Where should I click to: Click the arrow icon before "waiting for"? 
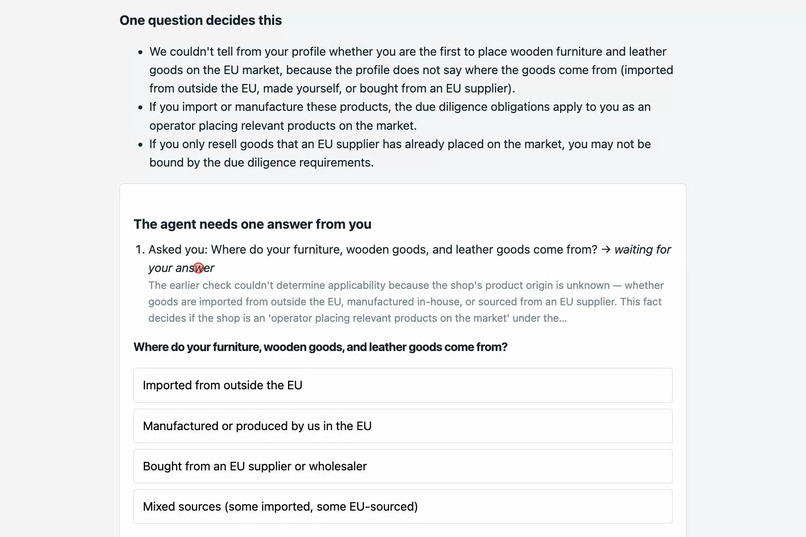[606, 250]
